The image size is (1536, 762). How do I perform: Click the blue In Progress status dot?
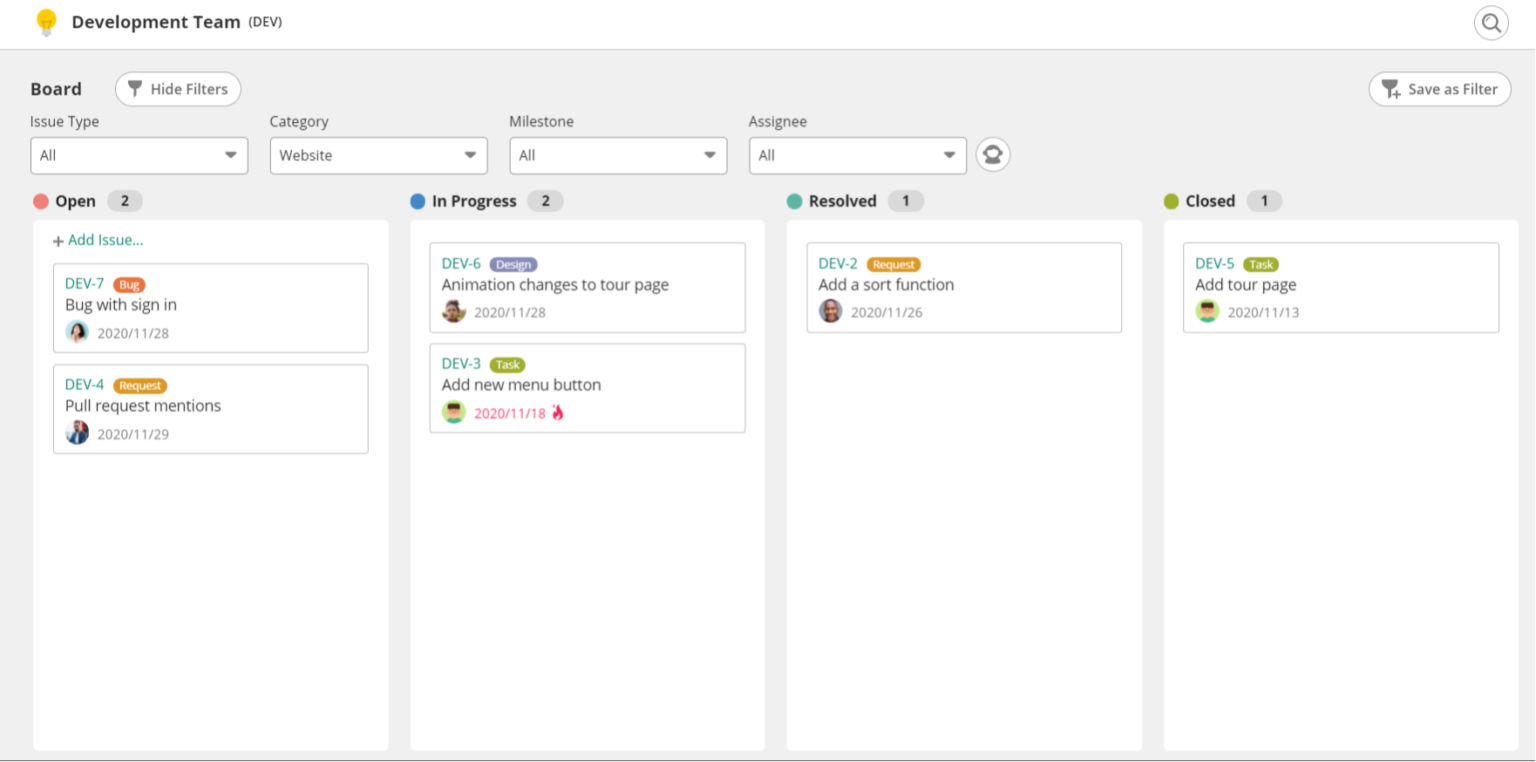(418, 201)
